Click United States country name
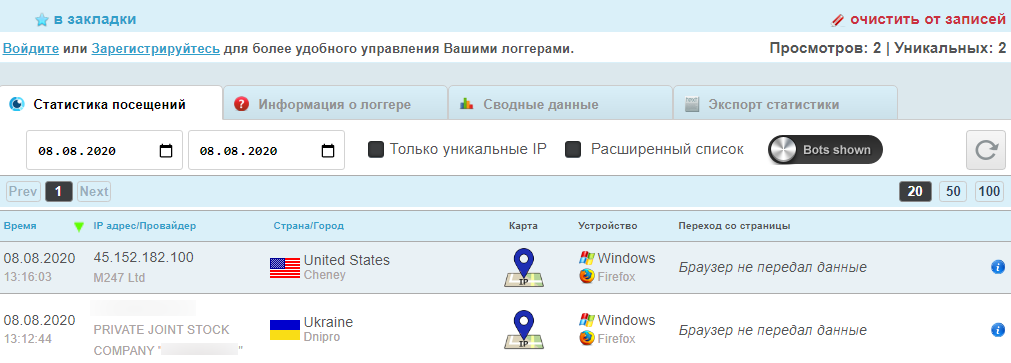 point(347,260)
